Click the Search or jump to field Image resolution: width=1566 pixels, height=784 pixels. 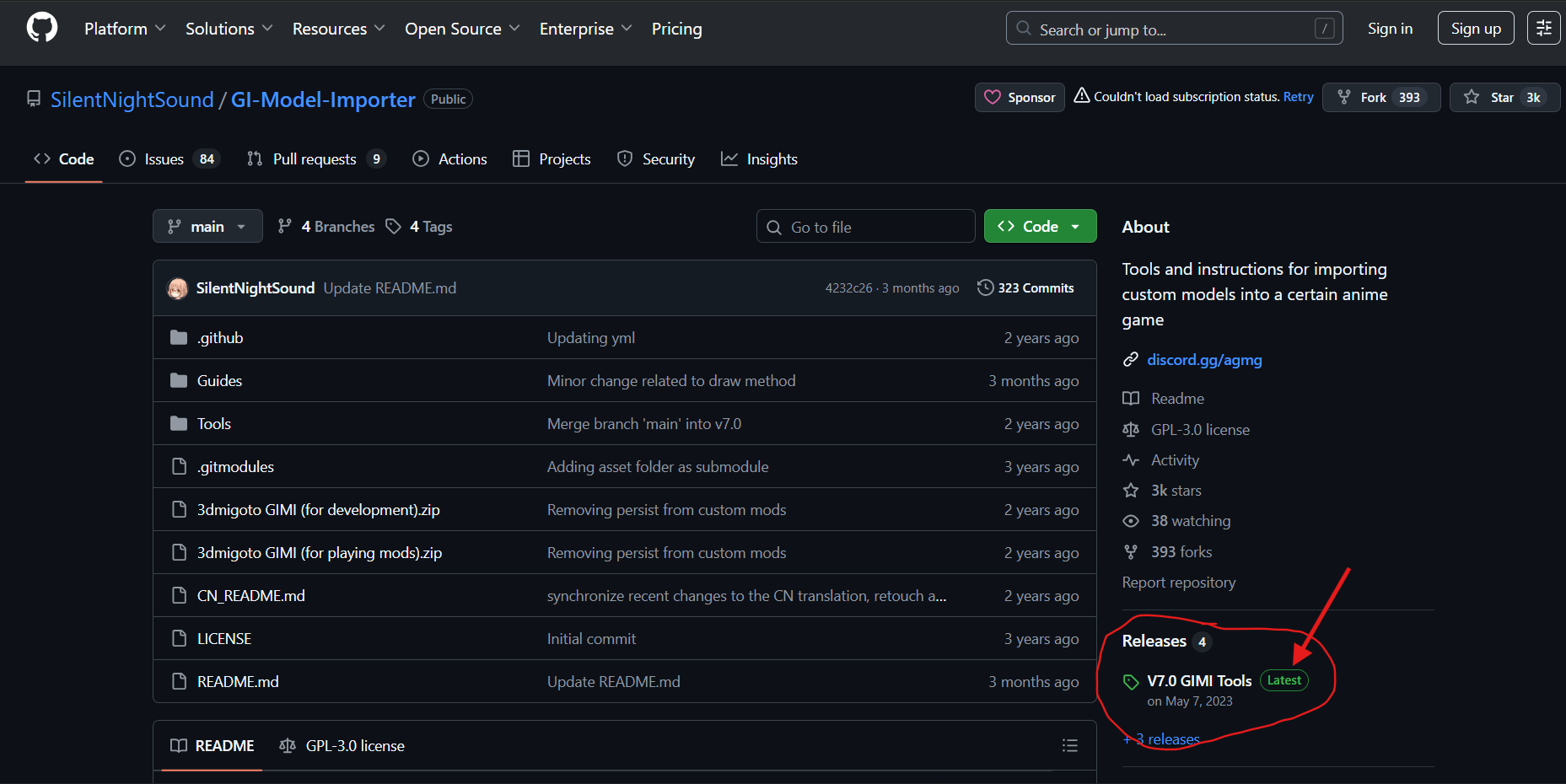(x=1174, y=29)
